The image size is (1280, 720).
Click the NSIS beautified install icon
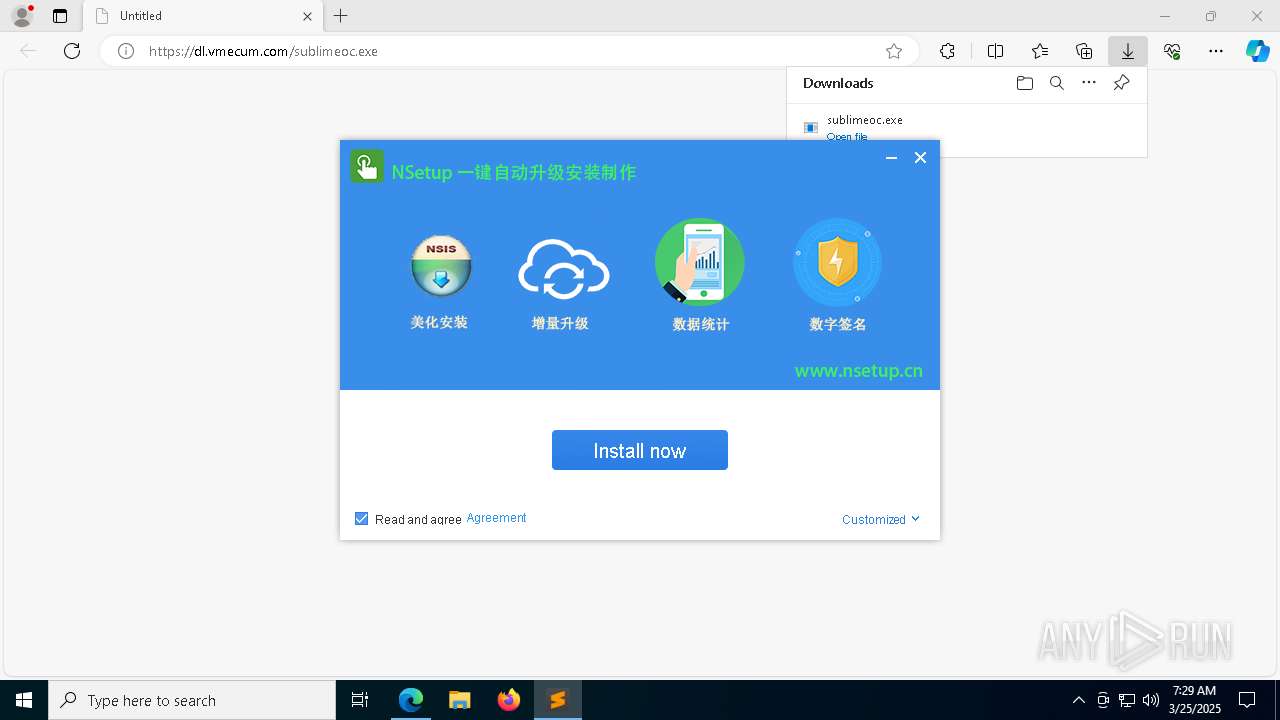click(441, 265)
